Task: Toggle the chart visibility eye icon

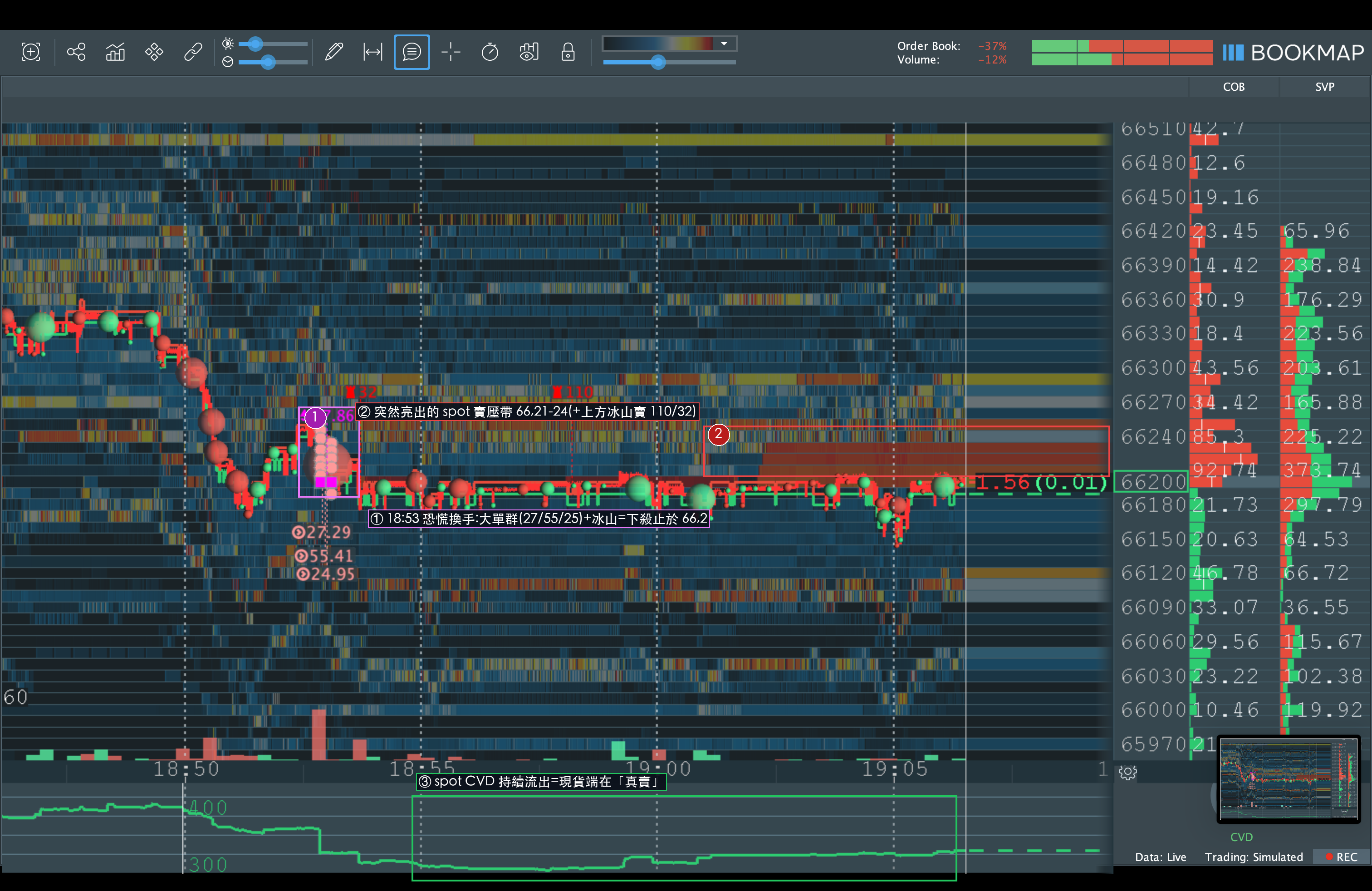Action: 529,52
